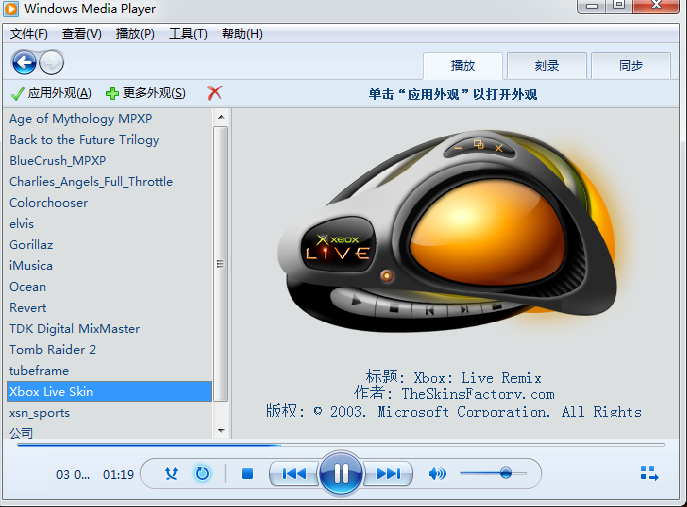Open the 帮助(H) menu
Image resolution: width=687 pixels, height=507 pixels.
click(x=242, y=34)
